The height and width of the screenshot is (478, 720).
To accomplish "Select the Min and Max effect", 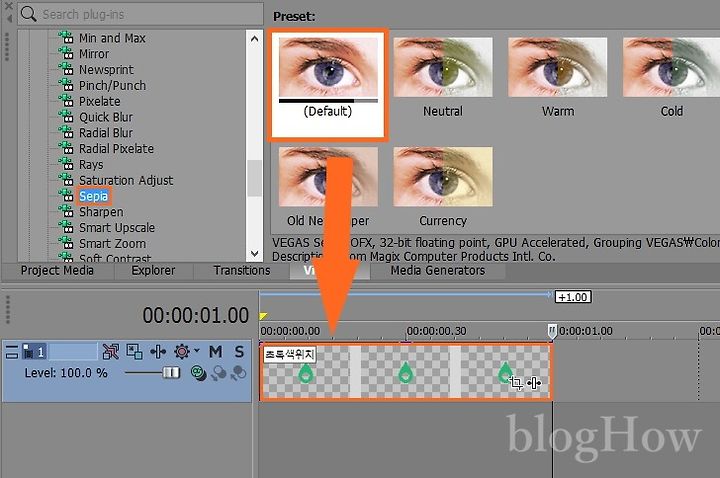I will 112,38.
